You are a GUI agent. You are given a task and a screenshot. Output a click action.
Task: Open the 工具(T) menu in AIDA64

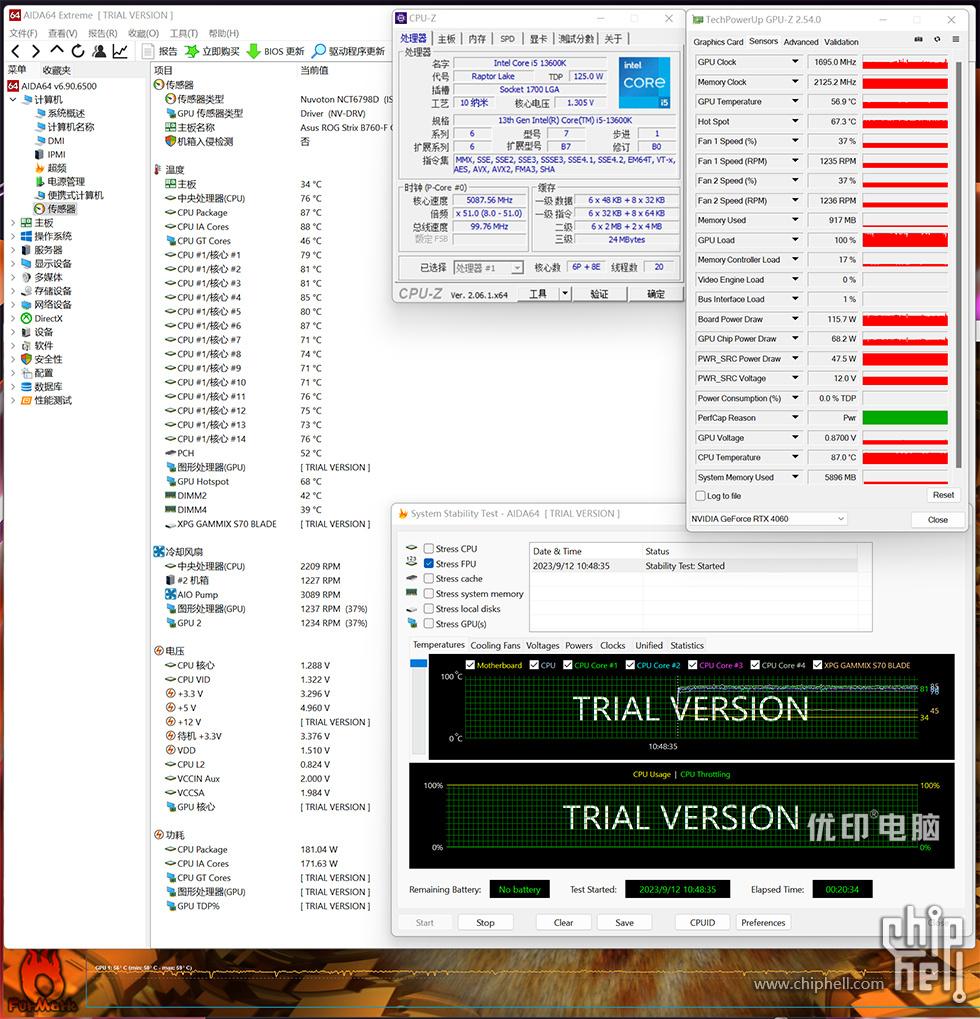click(x=184, y=33)
